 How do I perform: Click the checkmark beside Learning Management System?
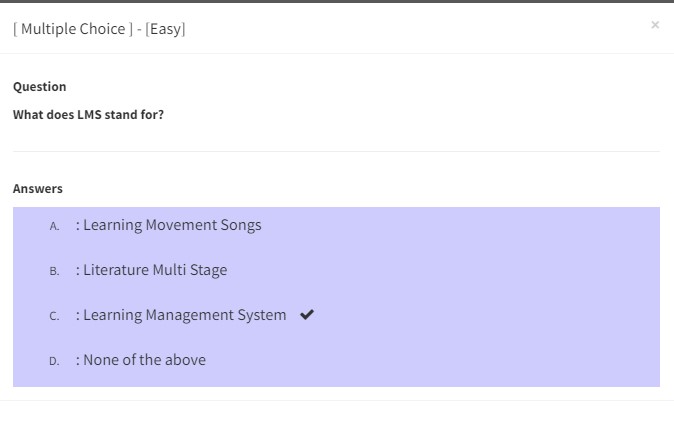(x=307, y=315)
